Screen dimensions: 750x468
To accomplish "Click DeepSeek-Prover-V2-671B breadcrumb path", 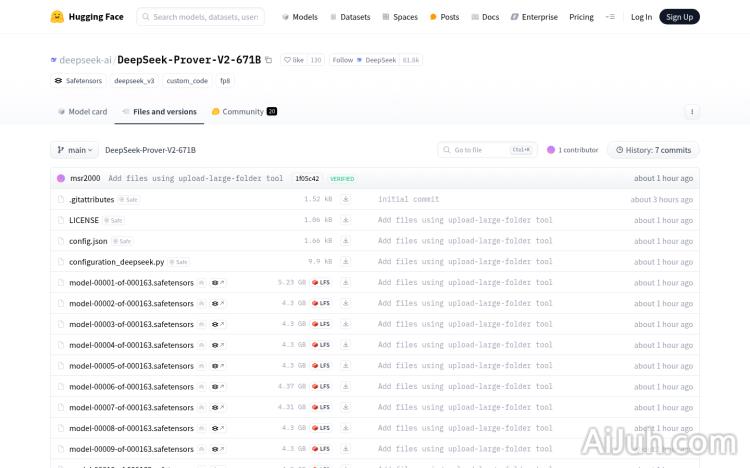I will tap(150, 150).
